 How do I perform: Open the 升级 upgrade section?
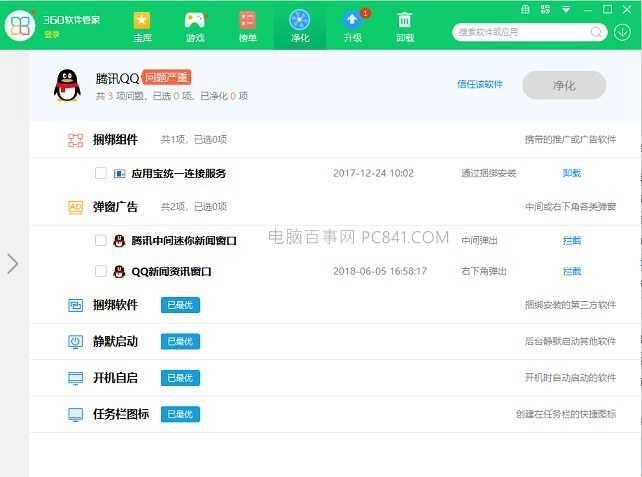click(352, 26)
